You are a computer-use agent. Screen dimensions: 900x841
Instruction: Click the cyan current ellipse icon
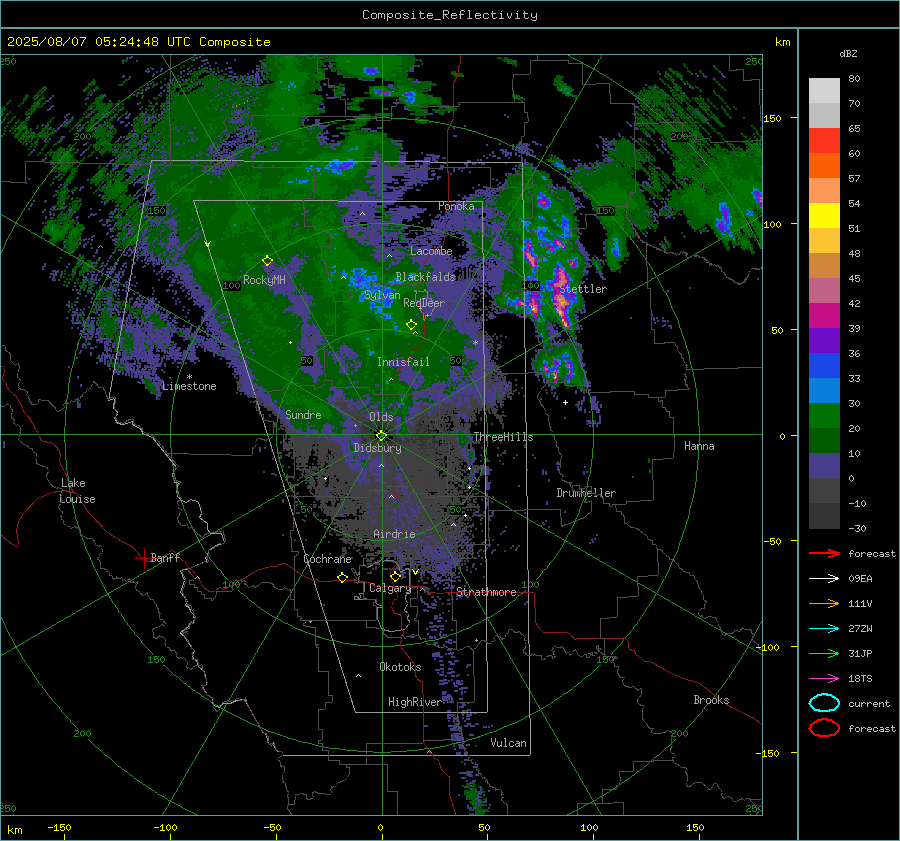824,703
